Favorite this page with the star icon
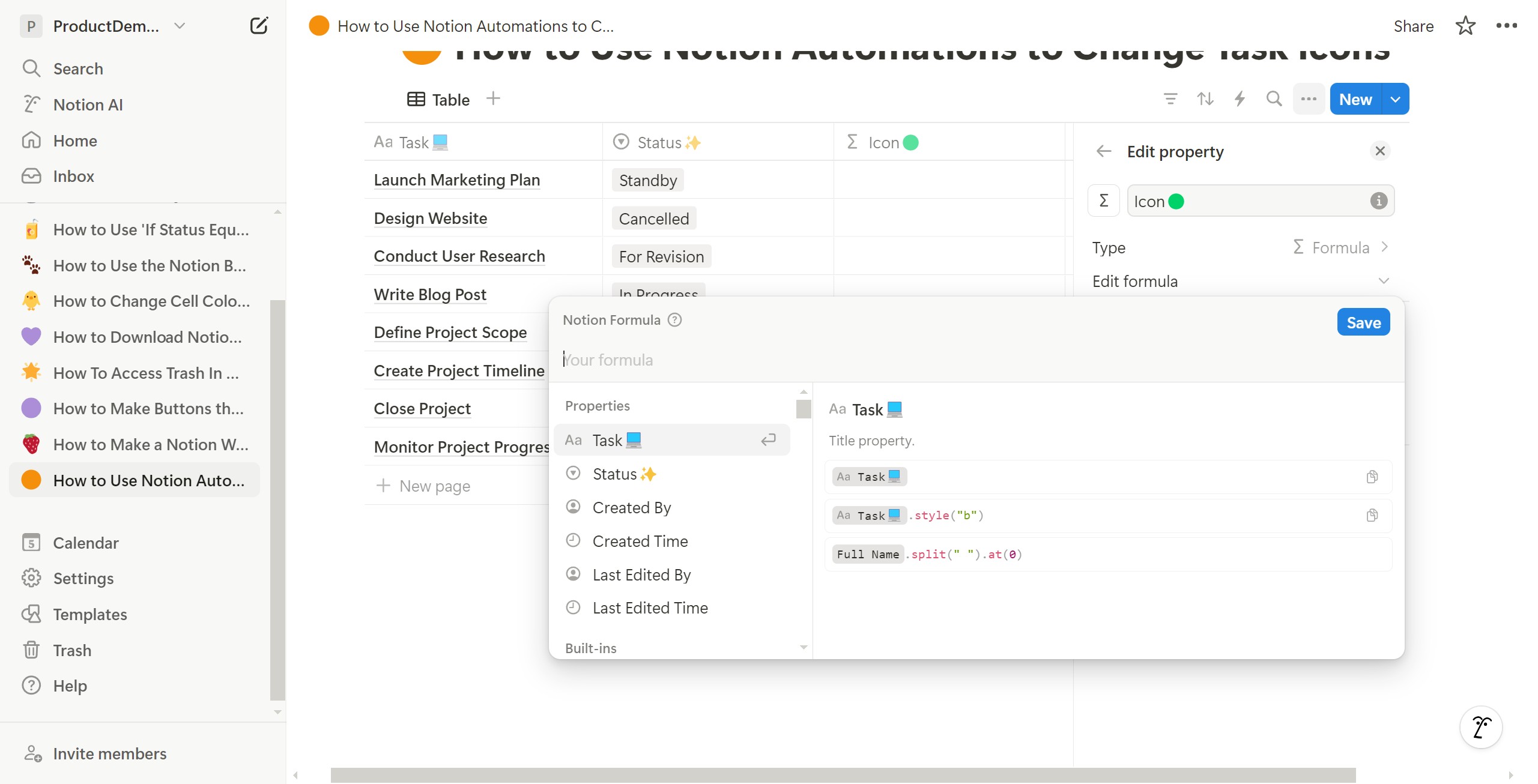Screen dimensions: 1538x784 click(x=1465, y=26)
